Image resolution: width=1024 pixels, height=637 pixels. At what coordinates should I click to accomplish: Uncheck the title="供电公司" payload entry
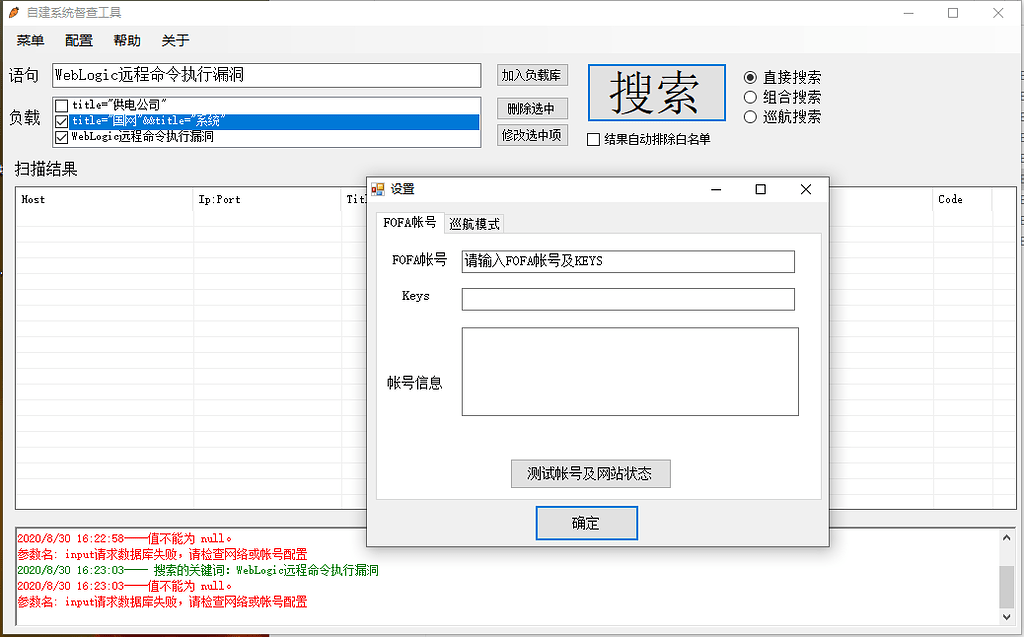pyautogui.click(x=63, y=105)
